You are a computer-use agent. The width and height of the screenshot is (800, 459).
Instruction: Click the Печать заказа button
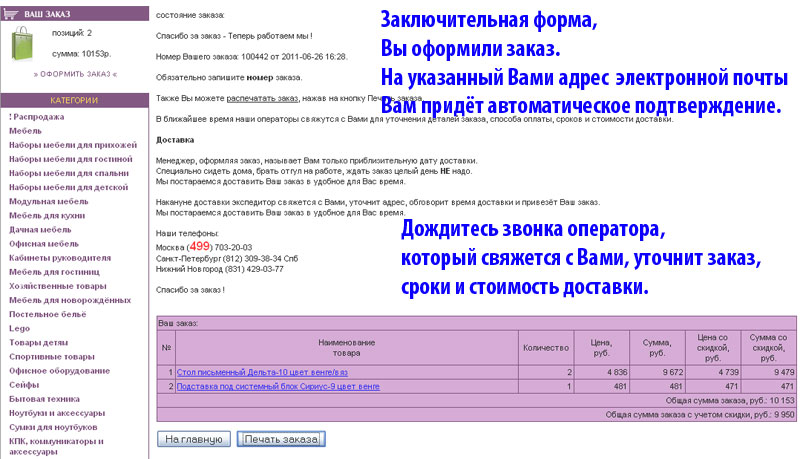click(x=281, y=439)
